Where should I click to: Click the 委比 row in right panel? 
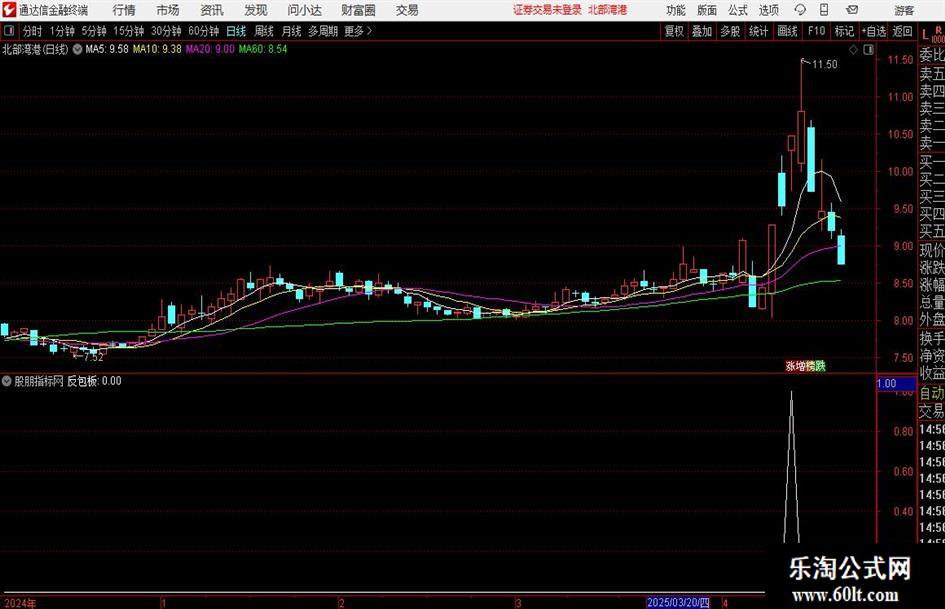tap(932, 55)
